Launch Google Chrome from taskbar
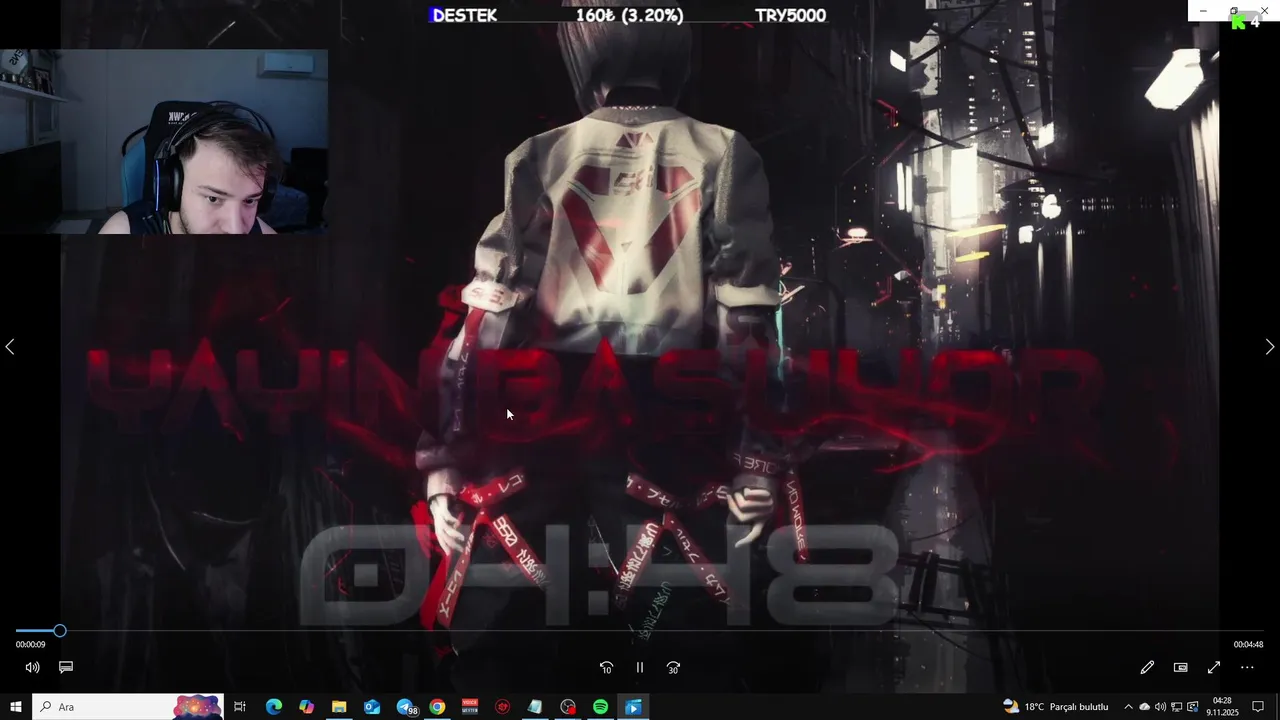Viewport: 1280px width, 720px height. (x=437, y=707)
